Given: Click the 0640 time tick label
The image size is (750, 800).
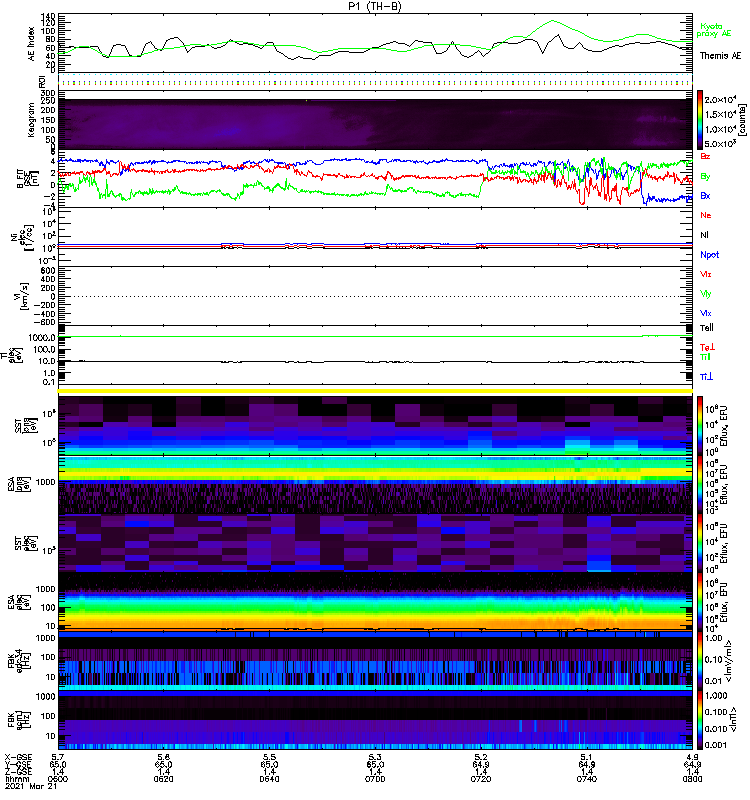Looking at the screenshot, I should 269,779.
